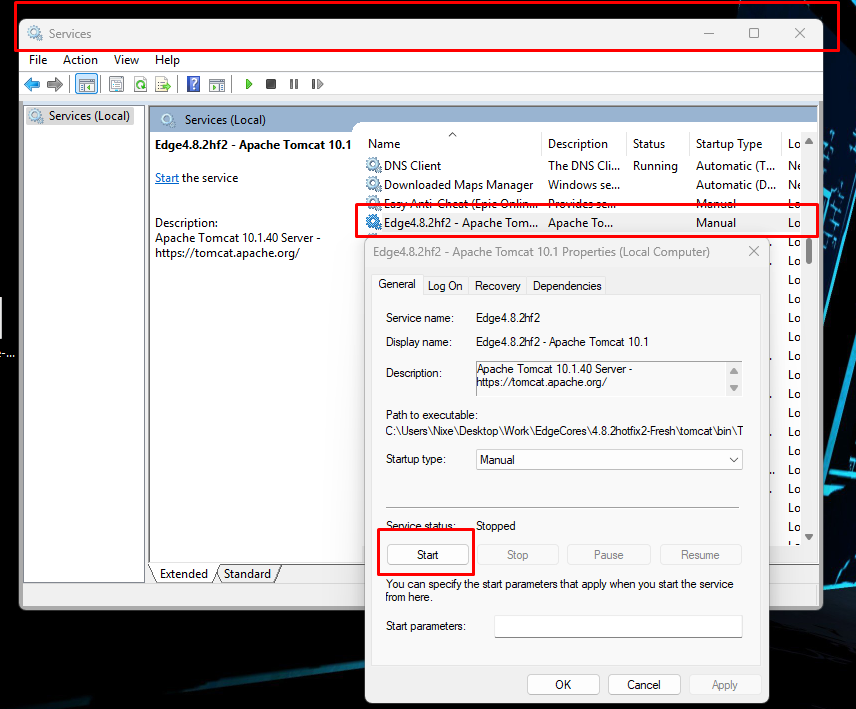Screen dimensions: 856x709
Task: Sort the list by Startup Type column
Action: point(729,144)
